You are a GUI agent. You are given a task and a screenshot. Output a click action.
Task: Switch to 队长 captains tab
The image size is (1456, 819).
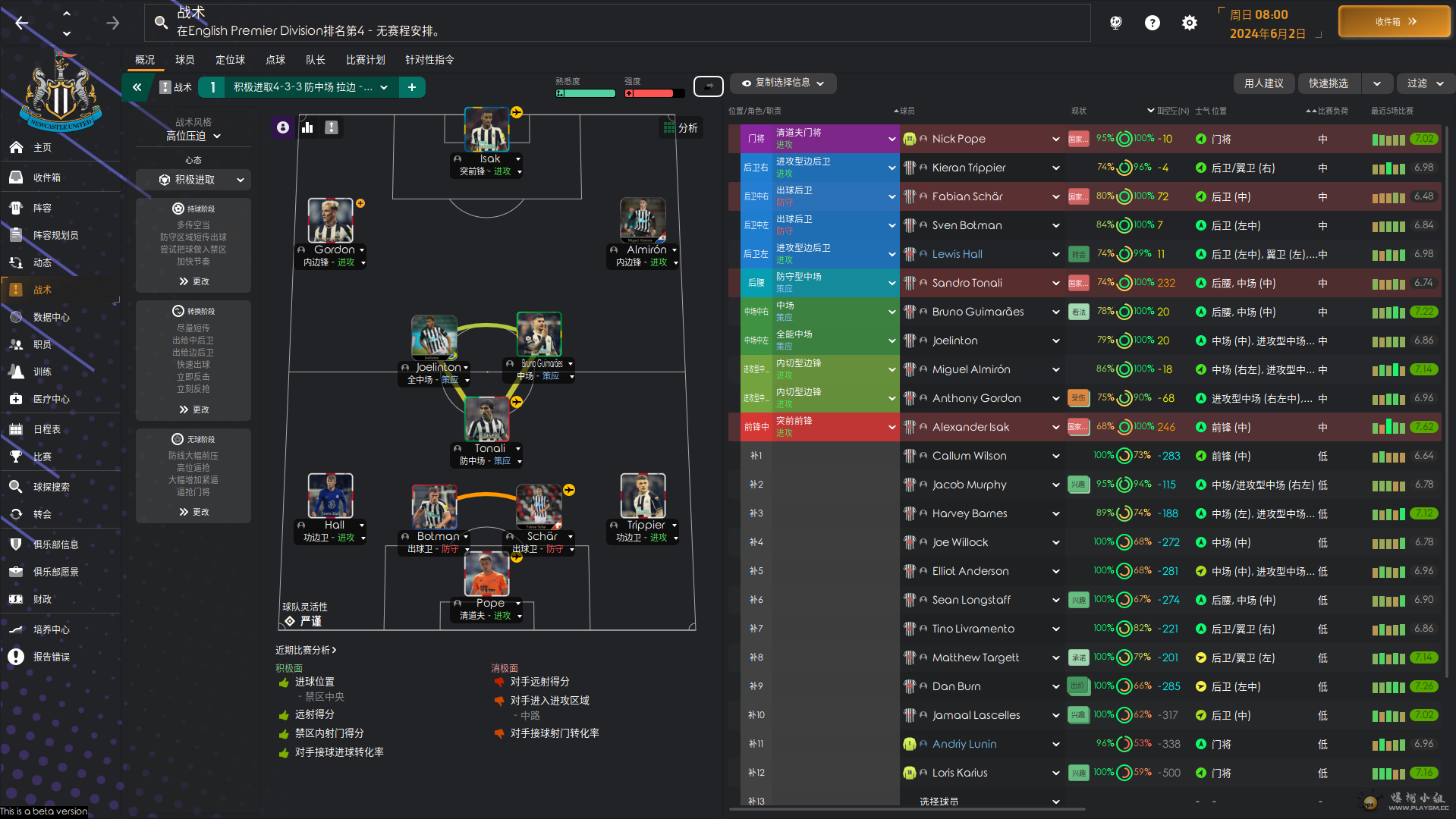pos(315,60)
